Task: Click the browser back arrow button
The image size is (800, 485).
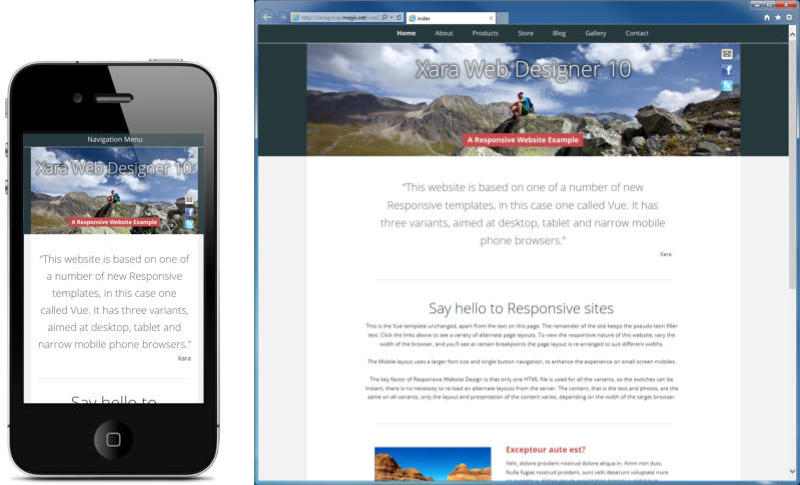Action: point(267,17)
